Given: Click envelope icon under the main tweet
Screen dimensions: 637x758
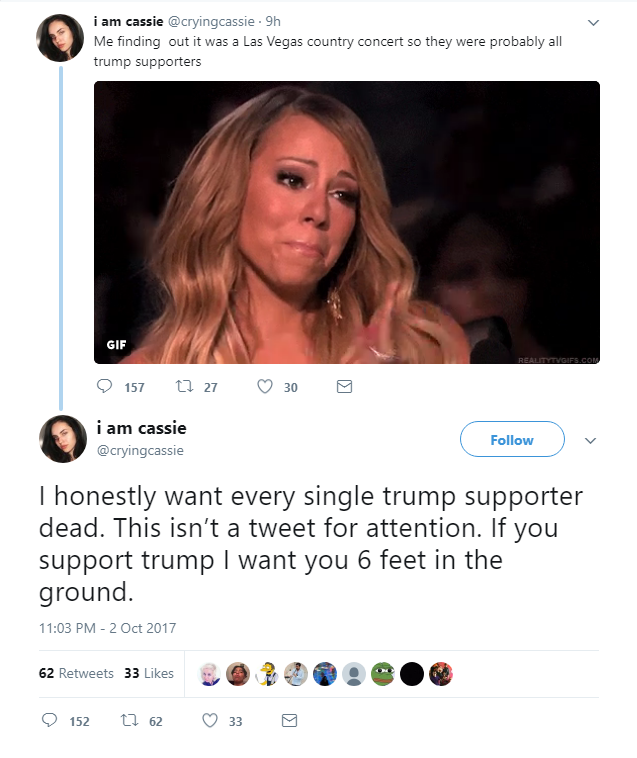Looking at the screenshot, I should (289, 720).
